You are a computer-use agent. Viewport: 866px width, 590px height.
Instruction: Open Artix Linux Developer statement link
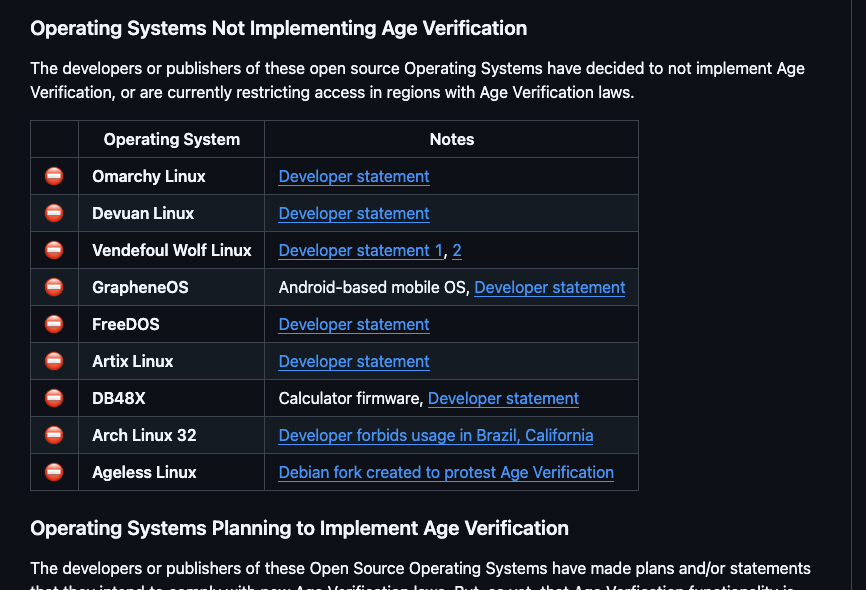(x=354, y=361)
